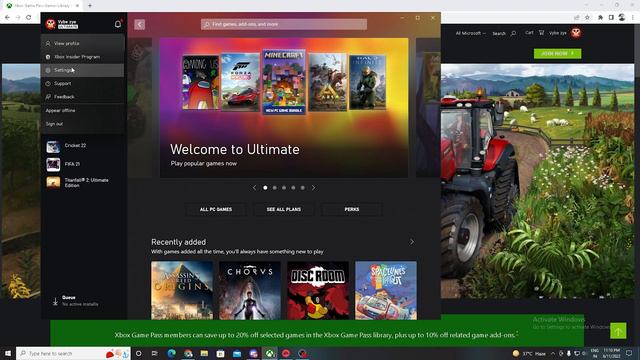Screen dimensions: 640x360
Task: Open Action Center notification icon
Action: pos(629,353)
